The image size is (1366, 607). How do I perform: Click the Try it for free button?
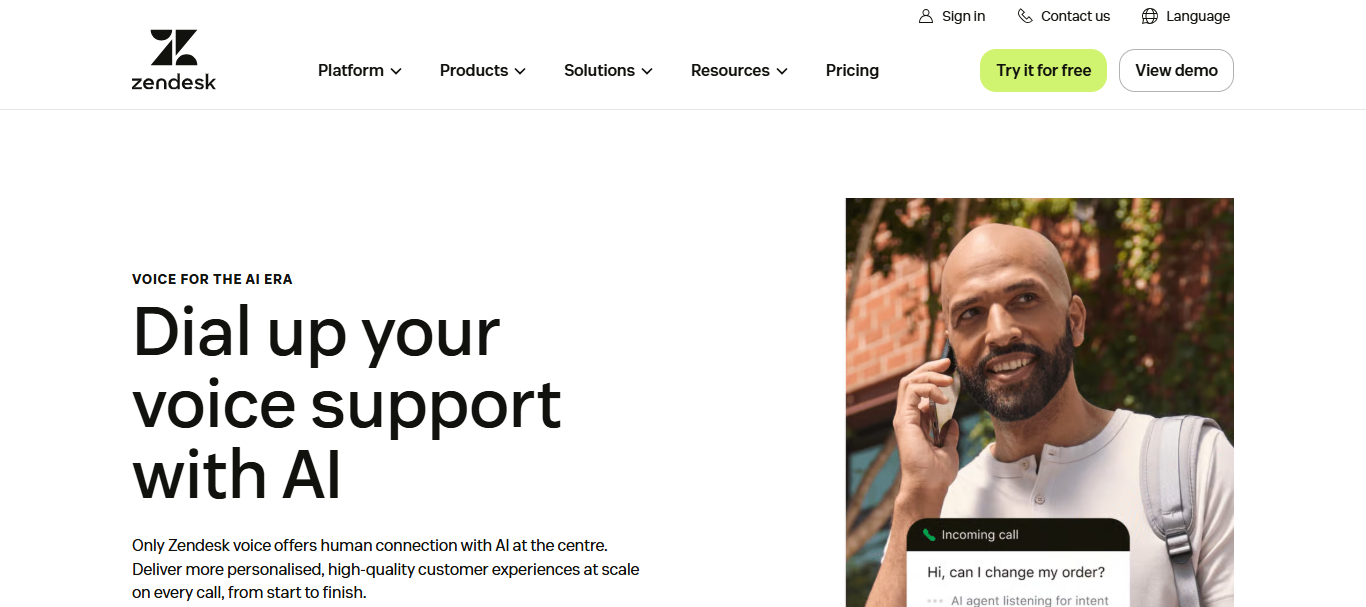pos(1043,70)
